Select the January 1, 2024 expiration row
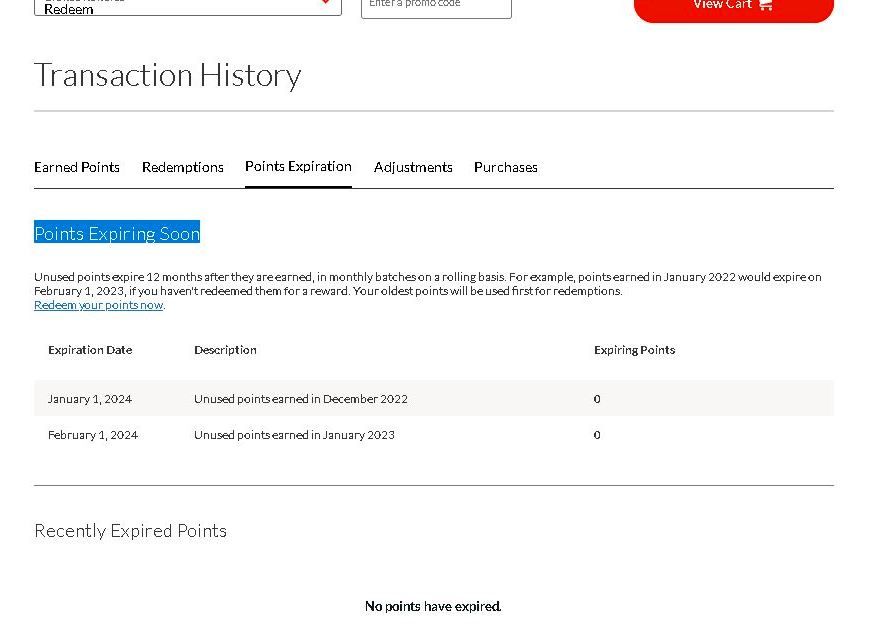This screenshot has width=879, height=624. pos(89,398)
